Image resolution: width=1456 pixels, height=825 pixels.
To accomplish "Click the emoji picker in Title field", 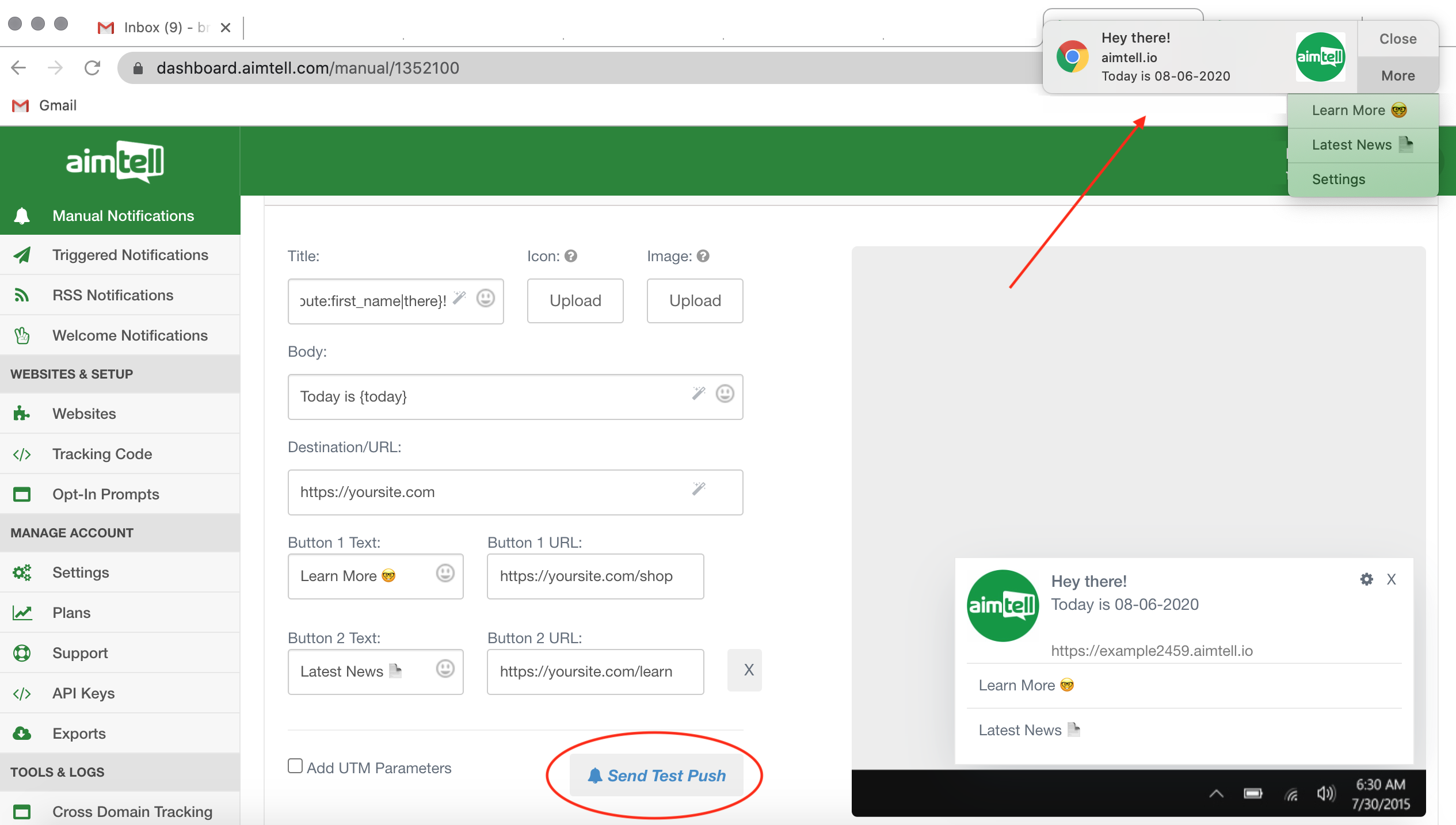I will (485, 298).
